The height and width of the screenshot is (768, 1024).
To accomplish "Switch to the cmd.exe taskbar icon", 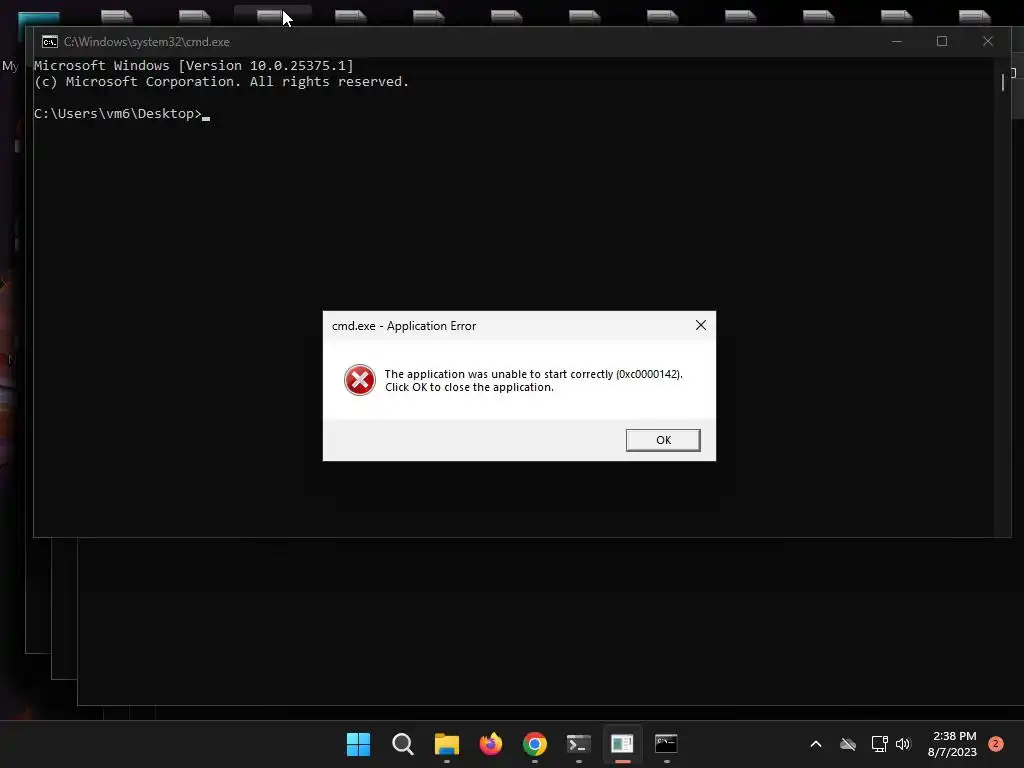I will (666, 744).
